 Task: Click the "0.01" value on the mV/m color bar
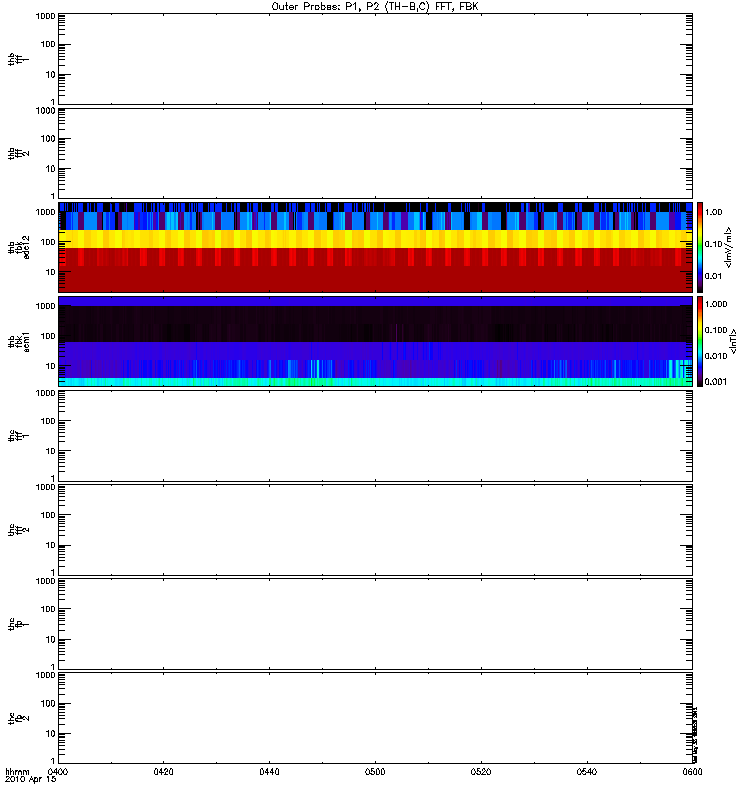(713, 276)
